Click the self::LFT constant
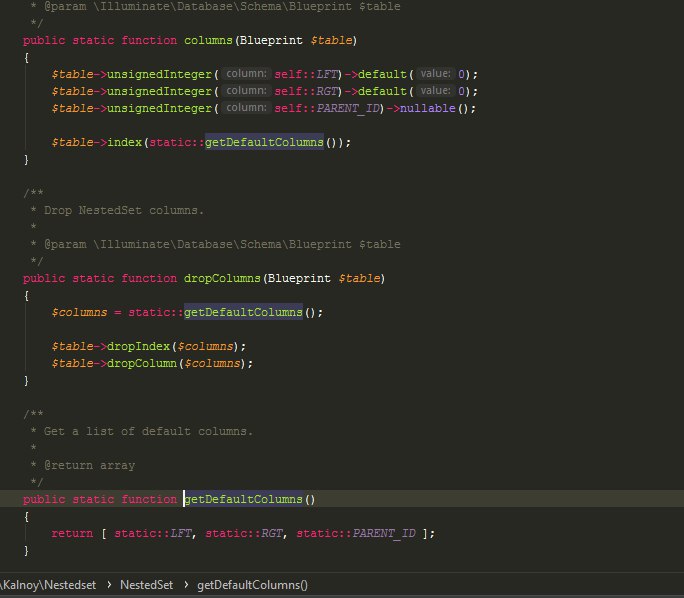 point(306,74)
